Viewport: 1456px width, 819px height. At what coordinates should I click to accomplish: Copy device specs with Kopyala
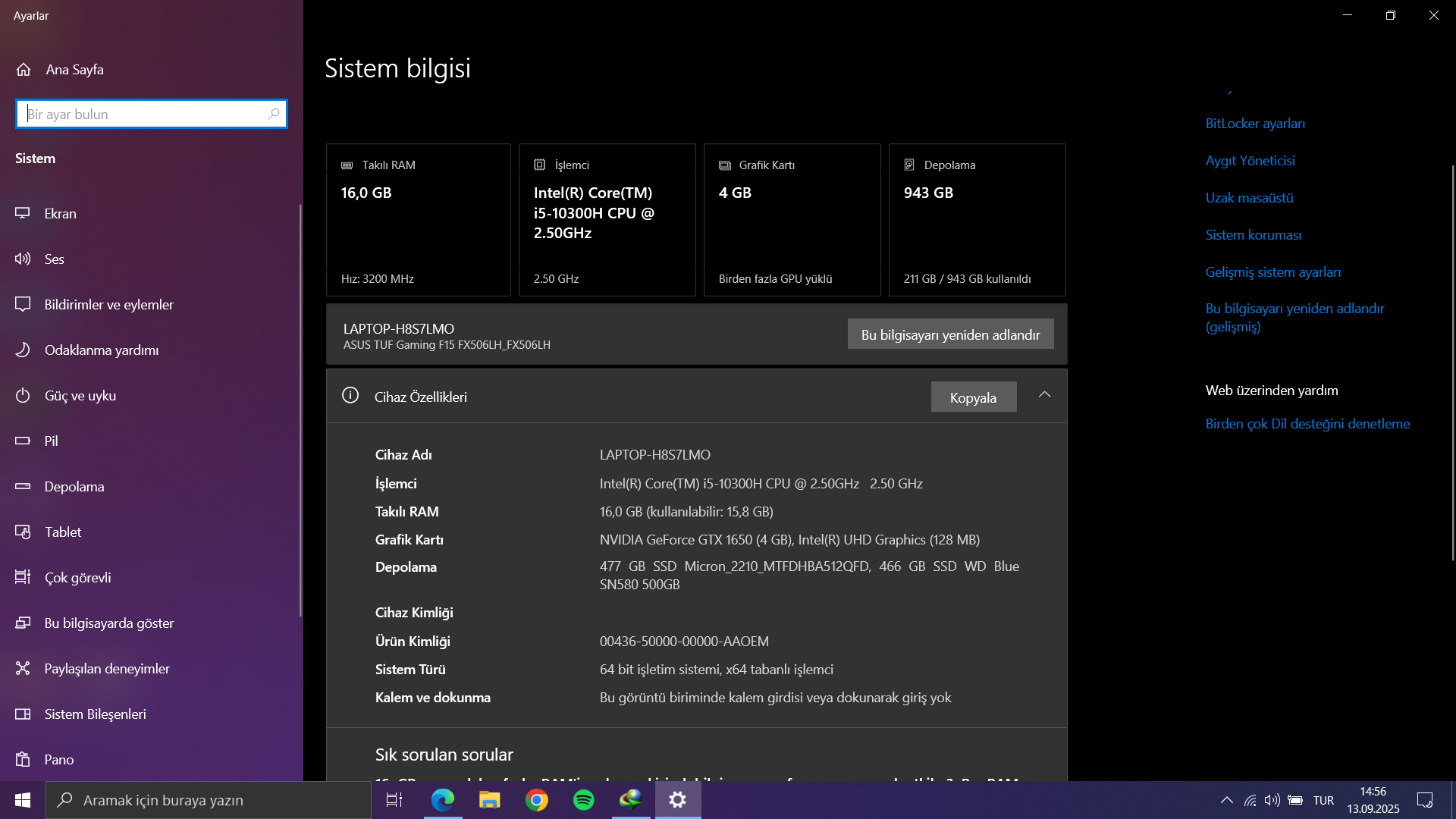(973, 397)
